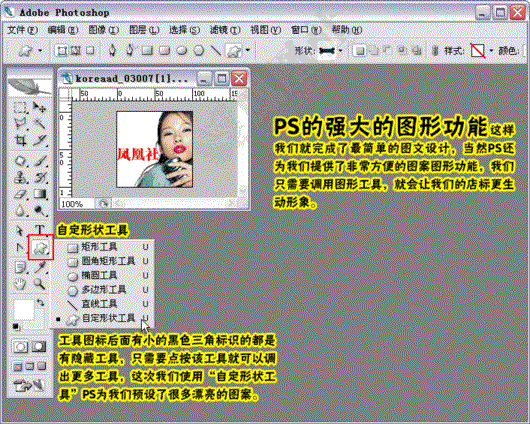Open the 滤镜 (Filter) menu

225,30
